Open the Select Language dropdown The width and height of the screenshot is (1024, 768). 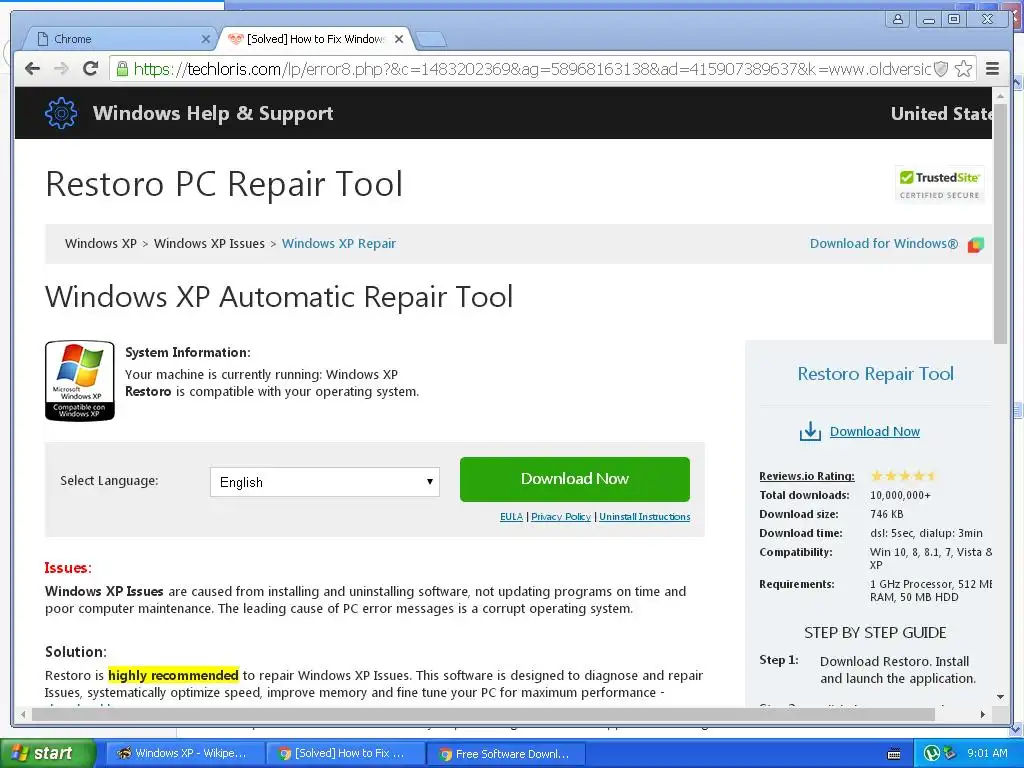click(325, 482)
